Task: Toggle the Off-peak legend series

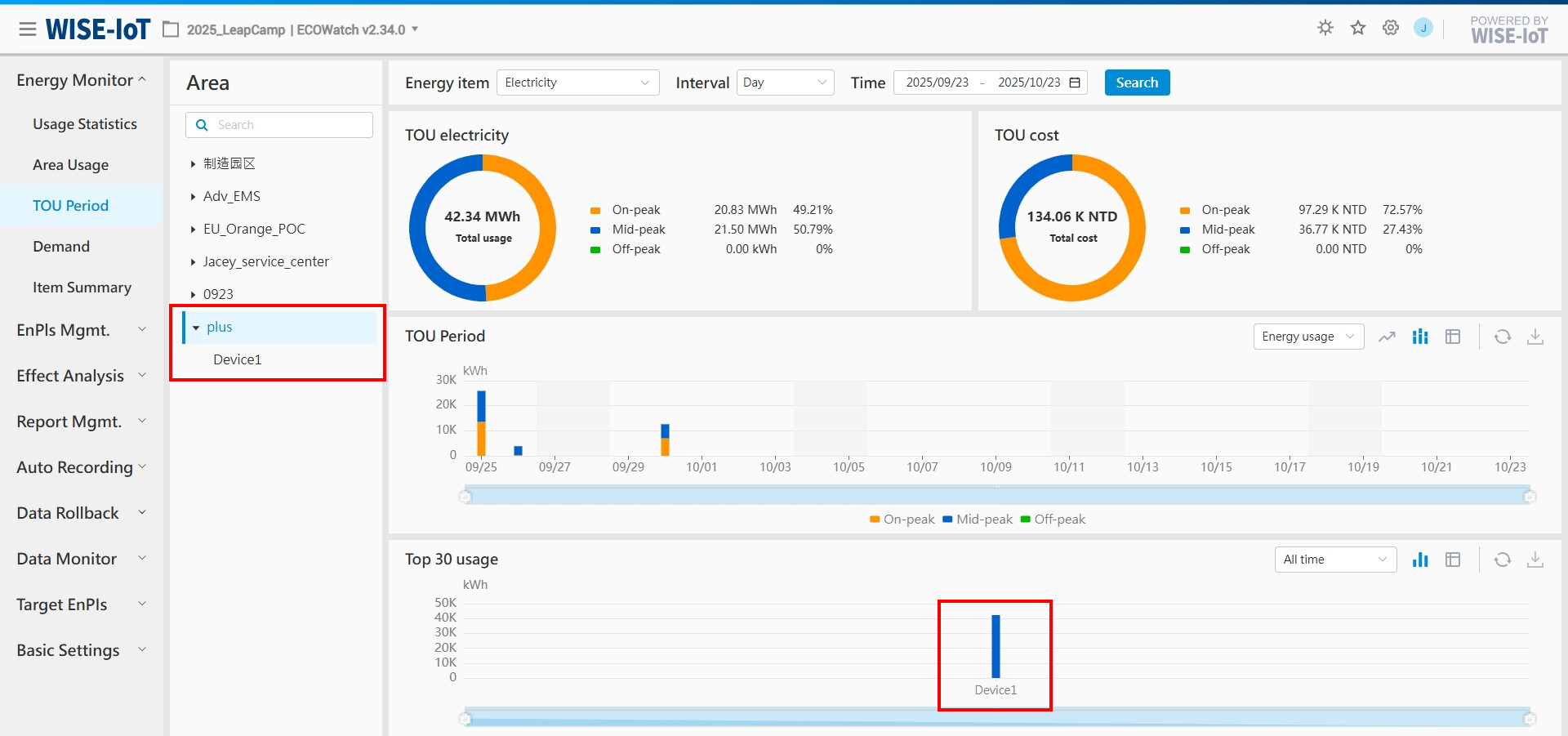Action: (1053, 520)
